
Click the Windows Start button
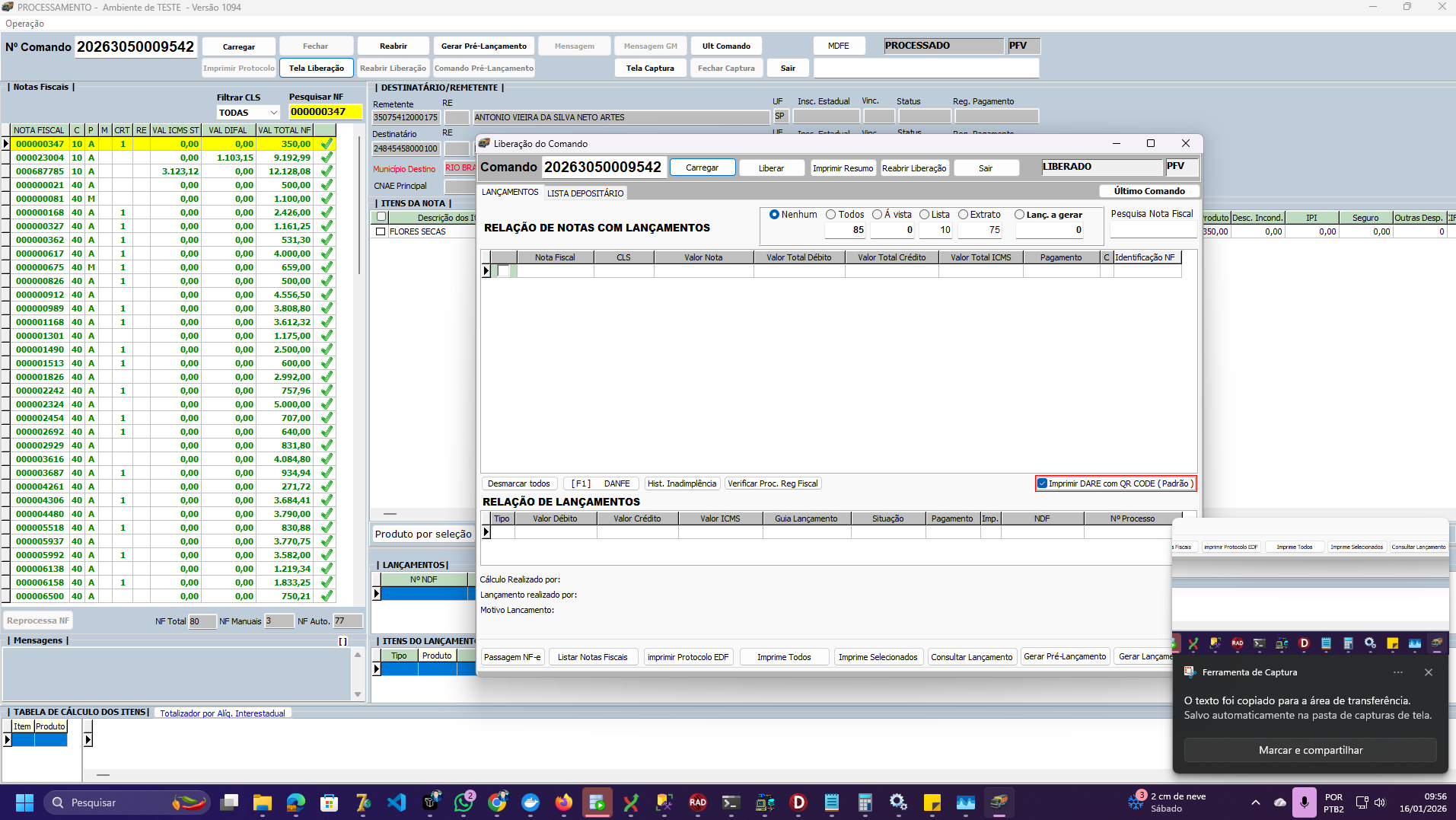click(24, 802)
